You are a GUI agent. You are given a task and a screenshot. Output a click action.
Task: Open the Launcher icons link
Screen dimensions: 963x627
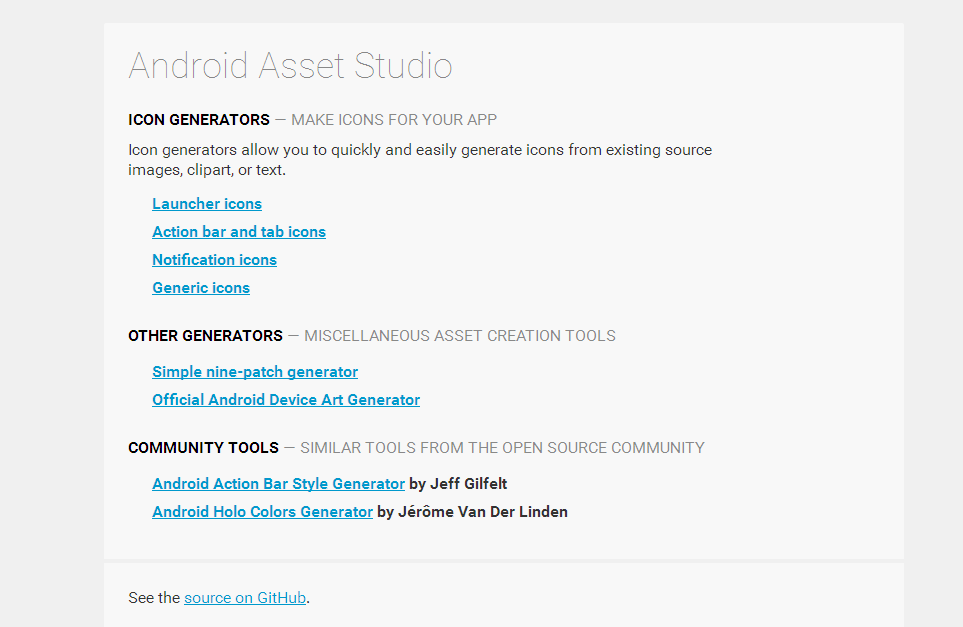[x=207, y=204]
